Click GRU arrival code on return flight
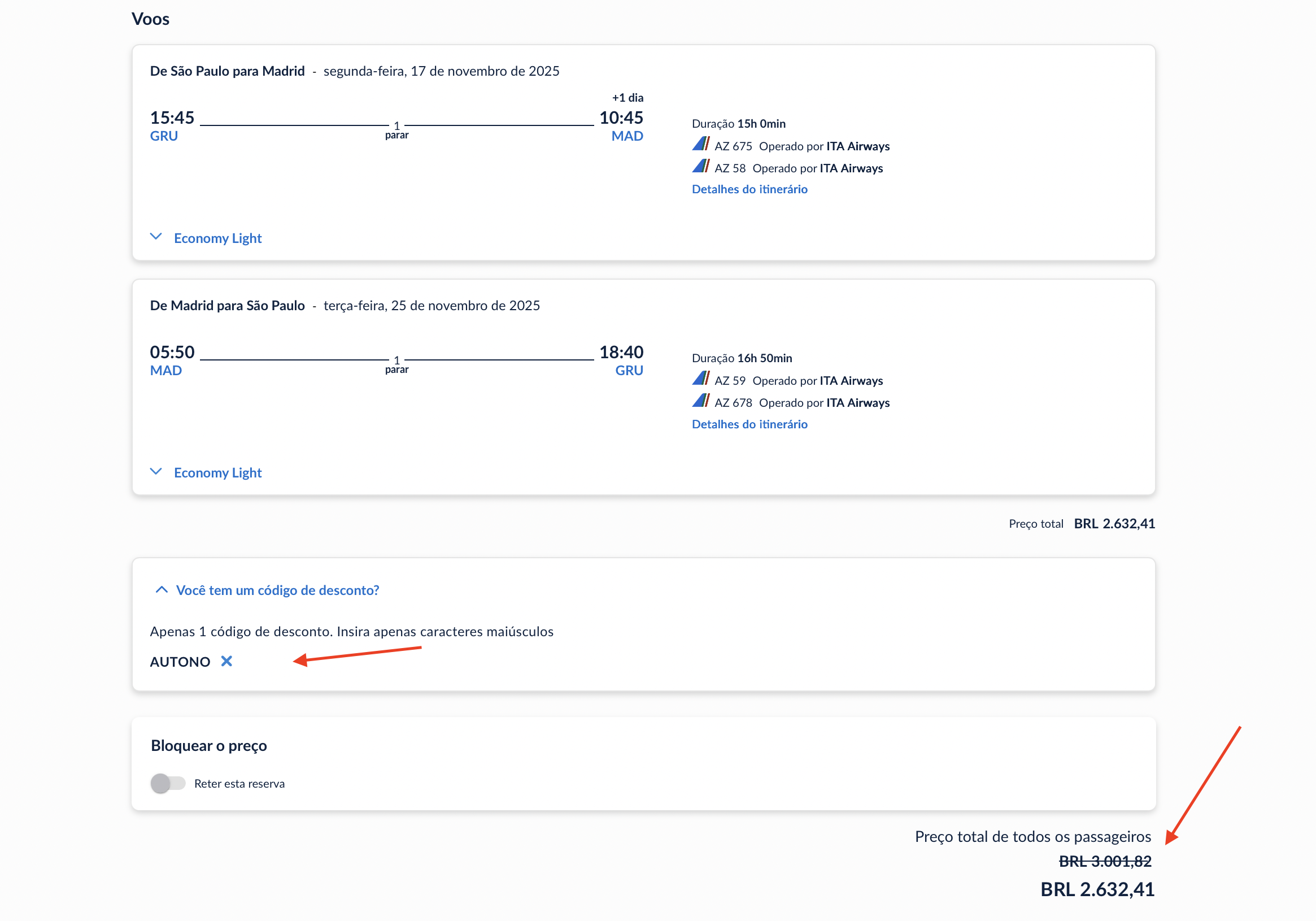Viewport: 1316px width, 921px height. (x=629, y=371)
